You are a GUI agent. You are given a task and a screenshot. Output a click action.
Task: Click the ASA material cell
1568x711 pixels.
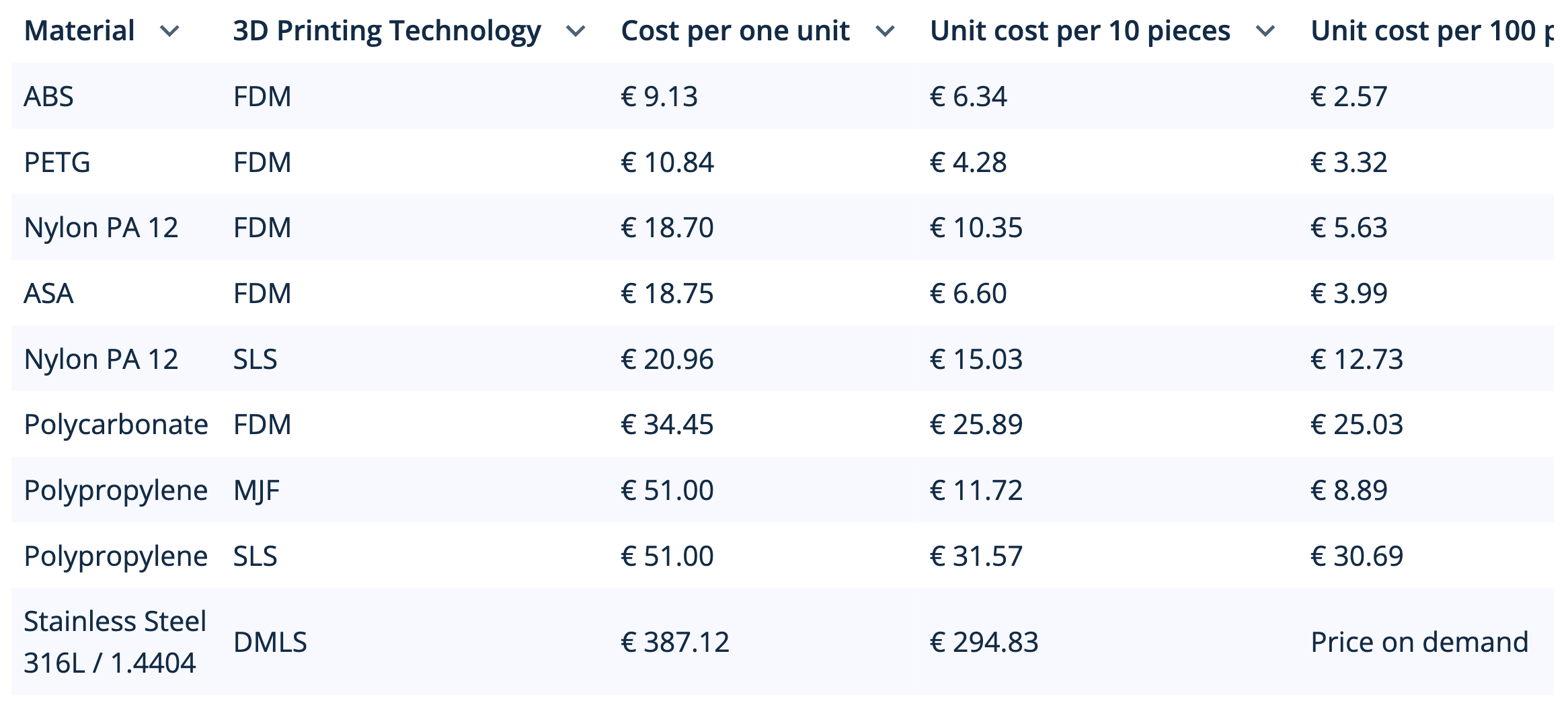click(48, 294)
